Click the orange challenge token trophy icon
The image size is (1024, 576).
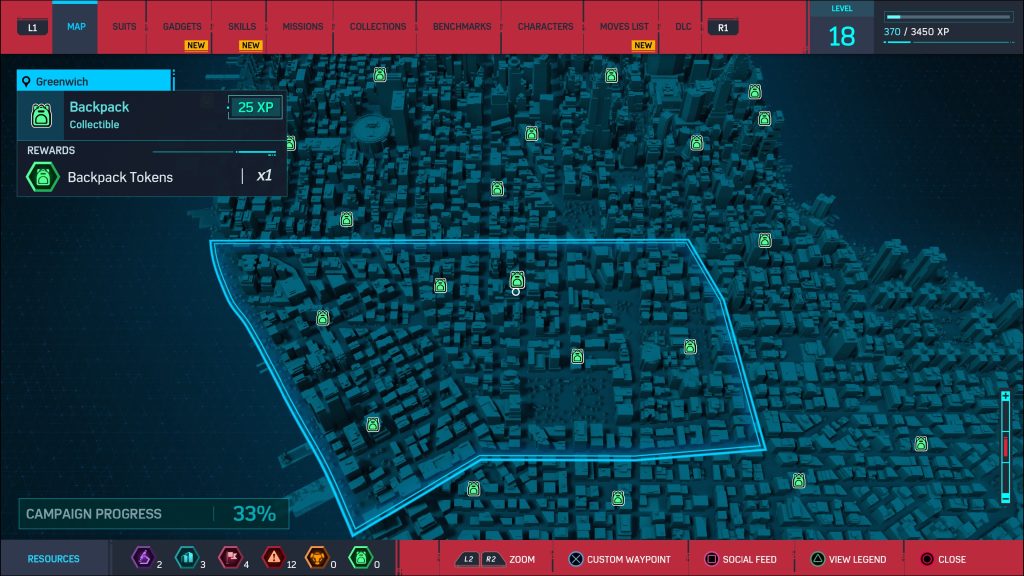click(x=317, y=557)
